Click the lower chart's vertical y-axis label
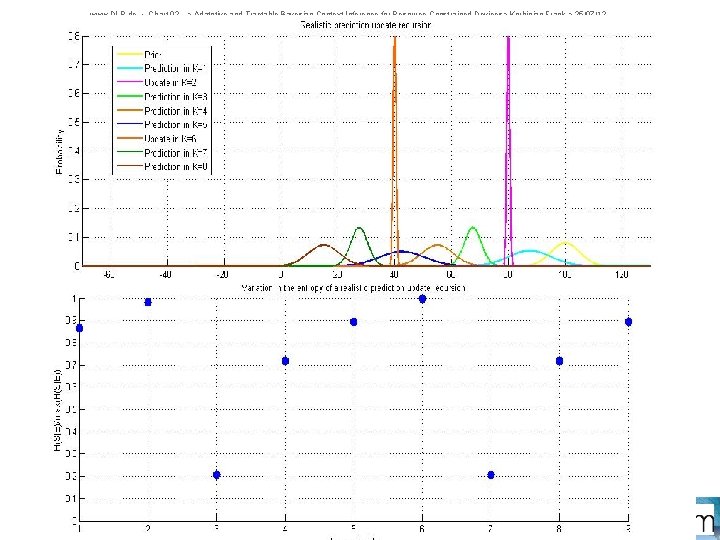The height and width of the screenshot is (540, 720). 57,410
